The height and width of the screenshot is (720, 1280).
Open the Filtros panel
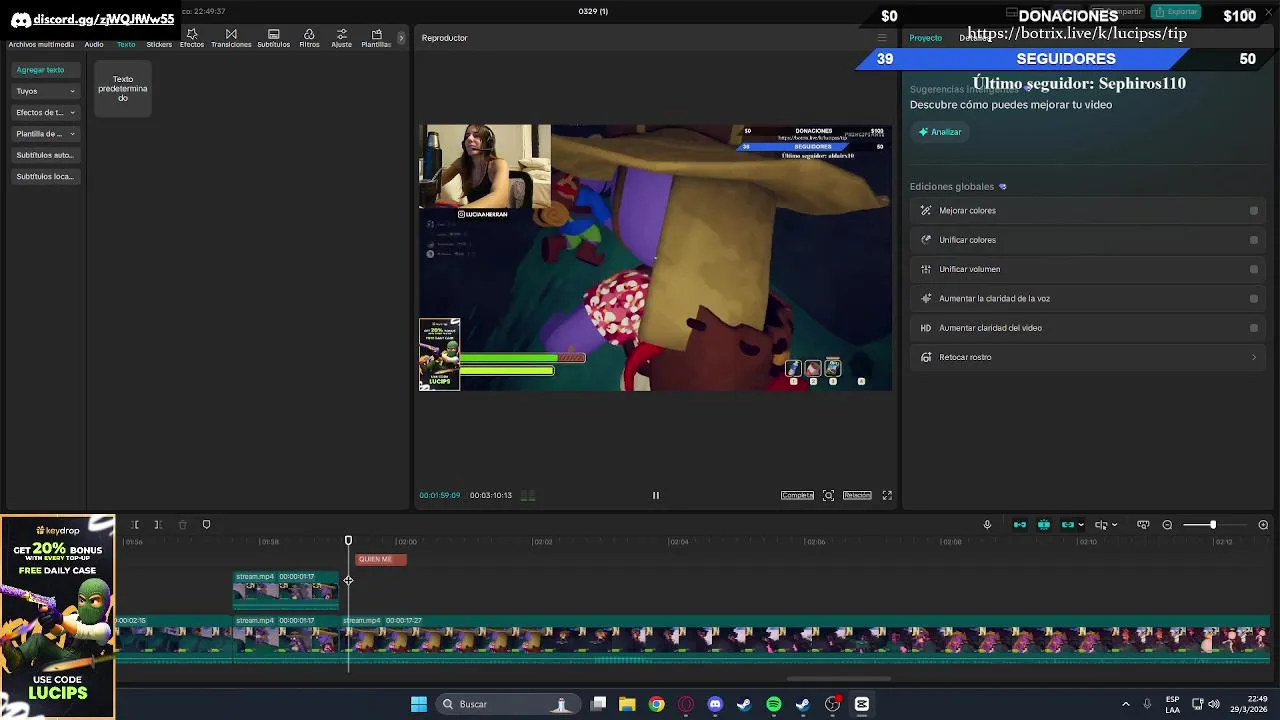[309, 39]
